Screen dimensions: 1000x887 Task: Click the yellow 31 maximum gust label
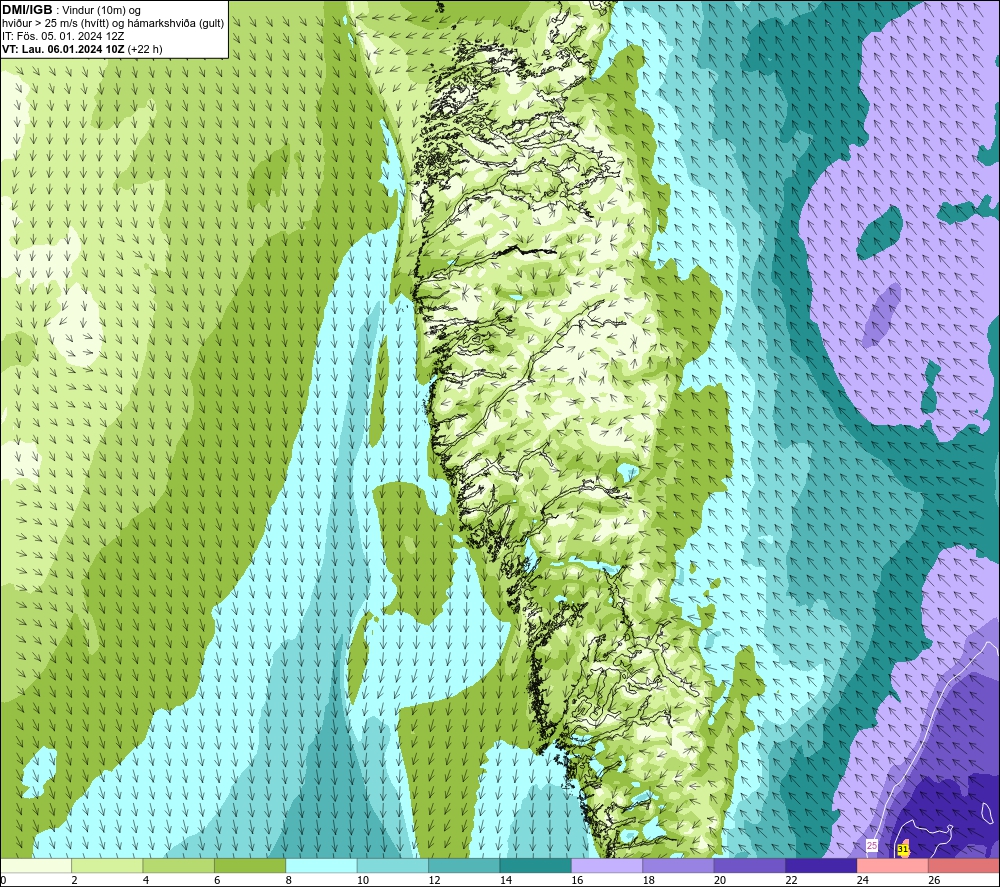[902, 849]
